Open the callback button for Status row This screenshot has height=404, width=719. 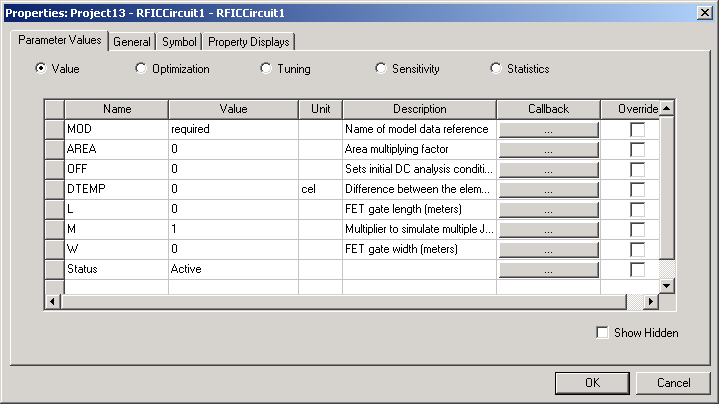pyautogui.click(x=548, y=269)
